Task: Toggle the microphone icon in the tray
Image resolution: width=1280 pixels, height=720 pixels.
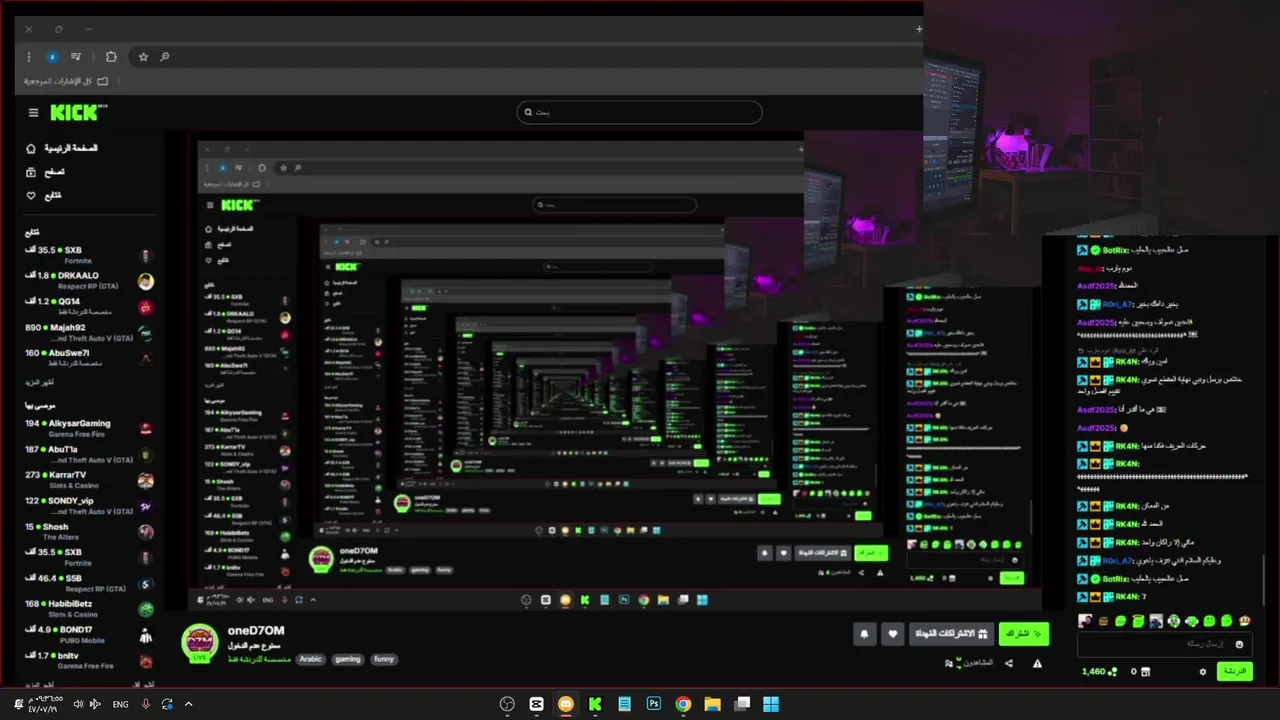Action: tap(146, 704)
